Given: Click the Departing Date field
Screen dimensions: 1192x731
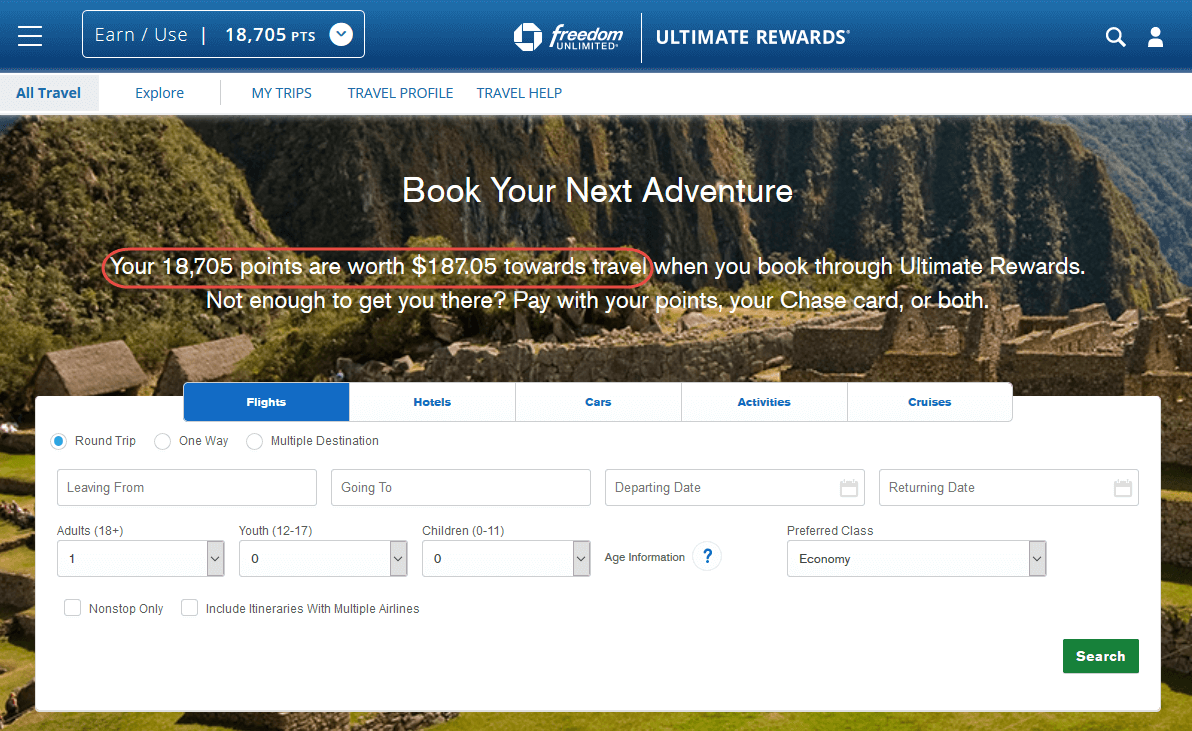Looking at the screenshot, I should pos(734,488).
